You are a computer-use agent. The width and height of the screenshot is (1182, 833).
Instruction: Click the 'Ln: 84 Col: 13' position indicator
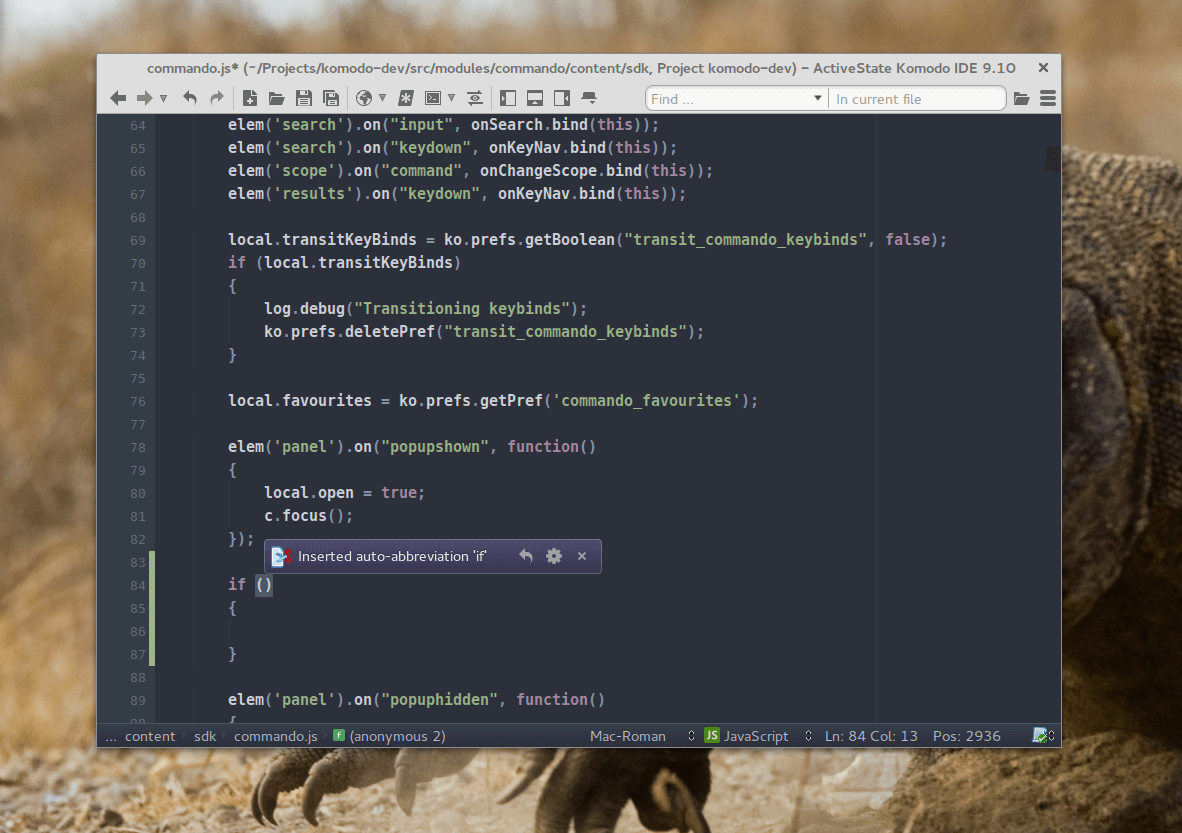pos(871,737)
